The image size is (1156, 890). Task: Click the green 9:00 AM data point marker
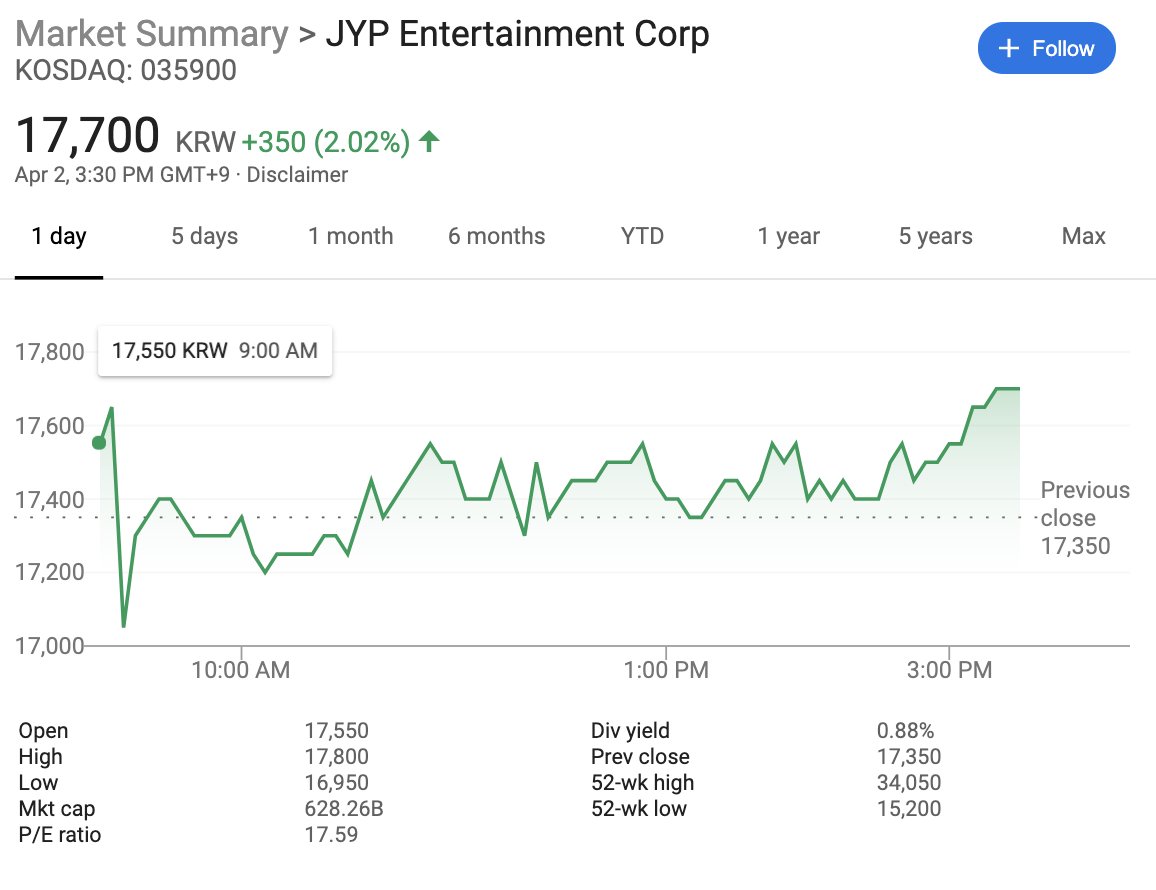pyautogui.click(x=99, y=443)
